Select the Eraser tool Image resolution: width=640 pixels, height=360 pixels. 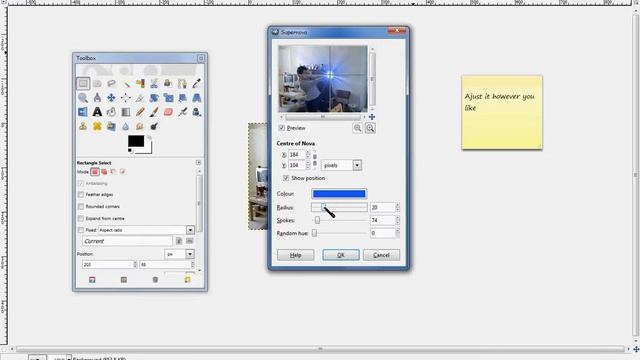click(x=168, y=112)
